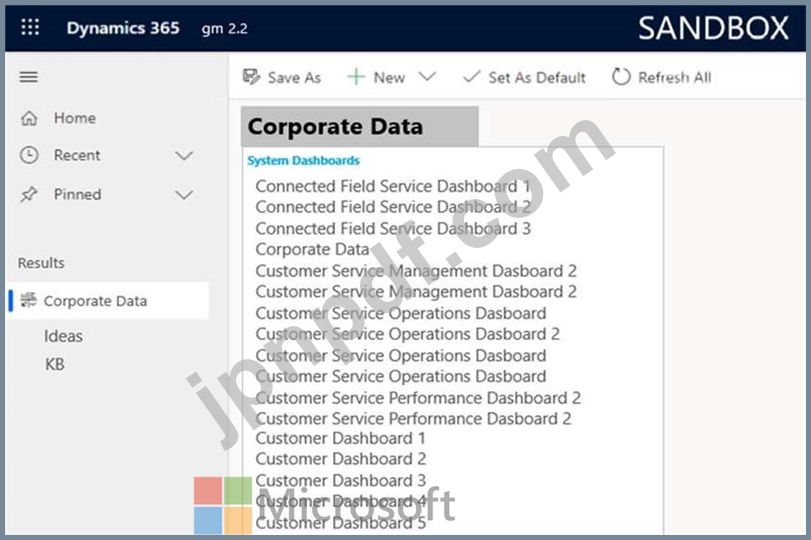The image size is (811, 540).
Task: Select Connected Field Service Dashboard 3
Action: coord(393,229)
